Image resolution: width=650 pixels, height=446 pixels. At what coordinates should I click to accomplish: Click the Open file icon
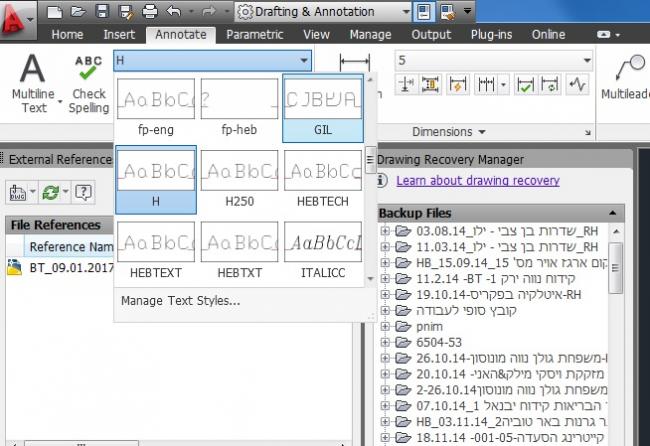pyautogui.click(x=78, y=12)
